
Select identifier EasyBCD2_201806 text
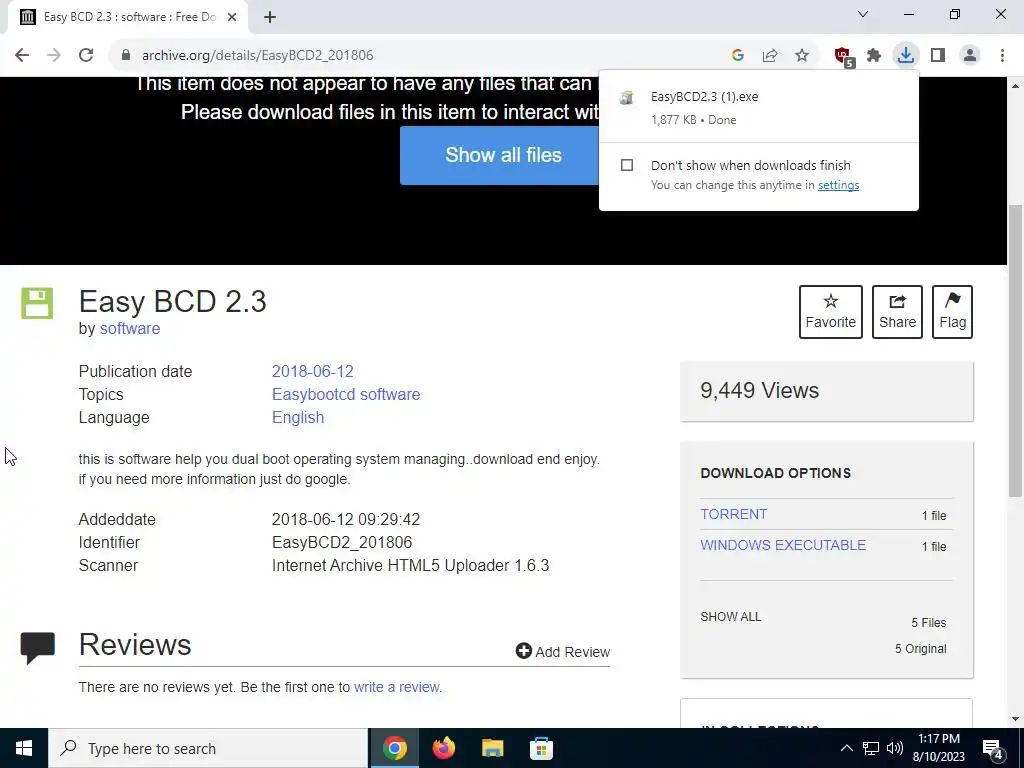point(342,543)
